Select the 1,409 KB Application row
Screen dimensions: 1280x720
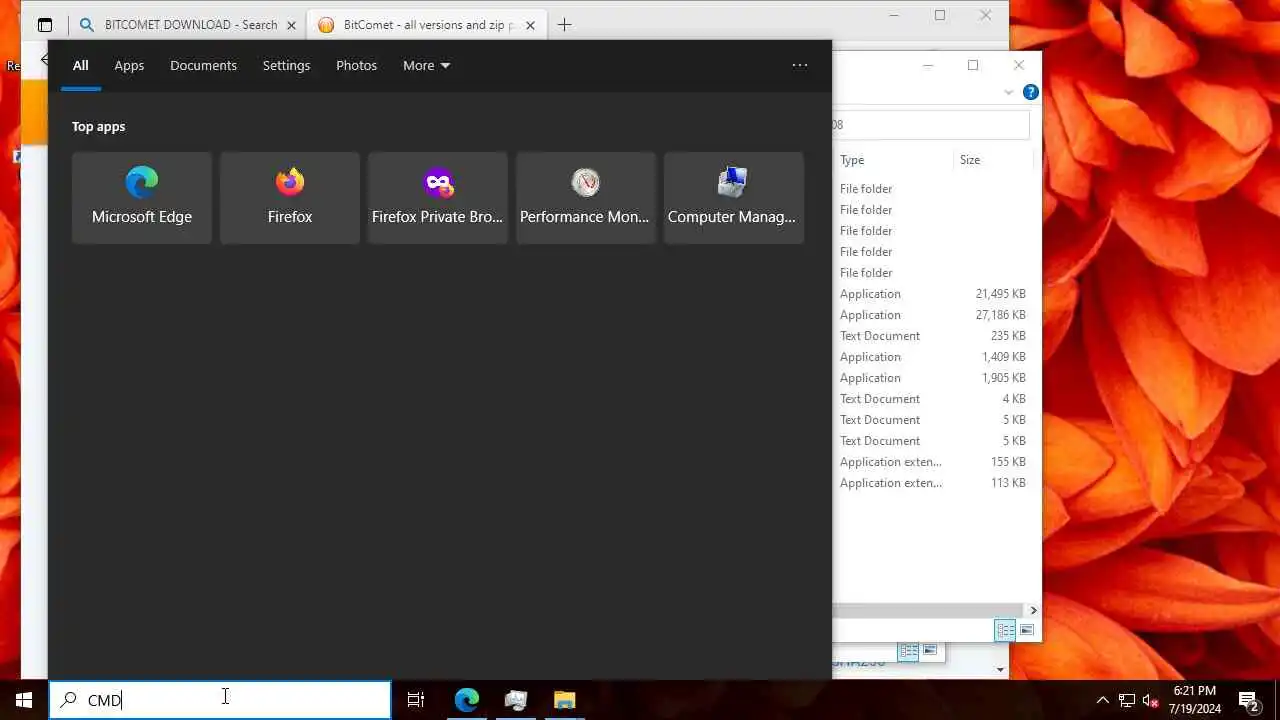(932, 357)
